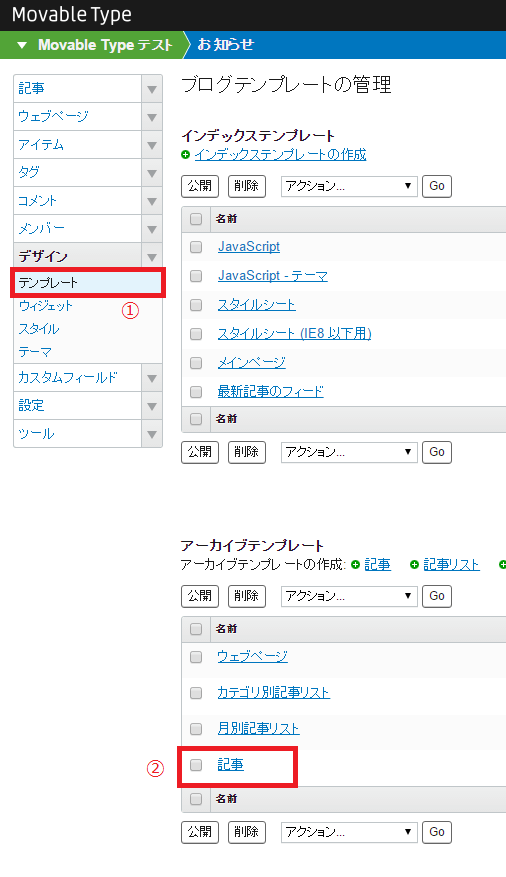This screenshot has width=506, height=877.
Task: Click green plus icon before 記事 archive link
Action: click(355, 565)
